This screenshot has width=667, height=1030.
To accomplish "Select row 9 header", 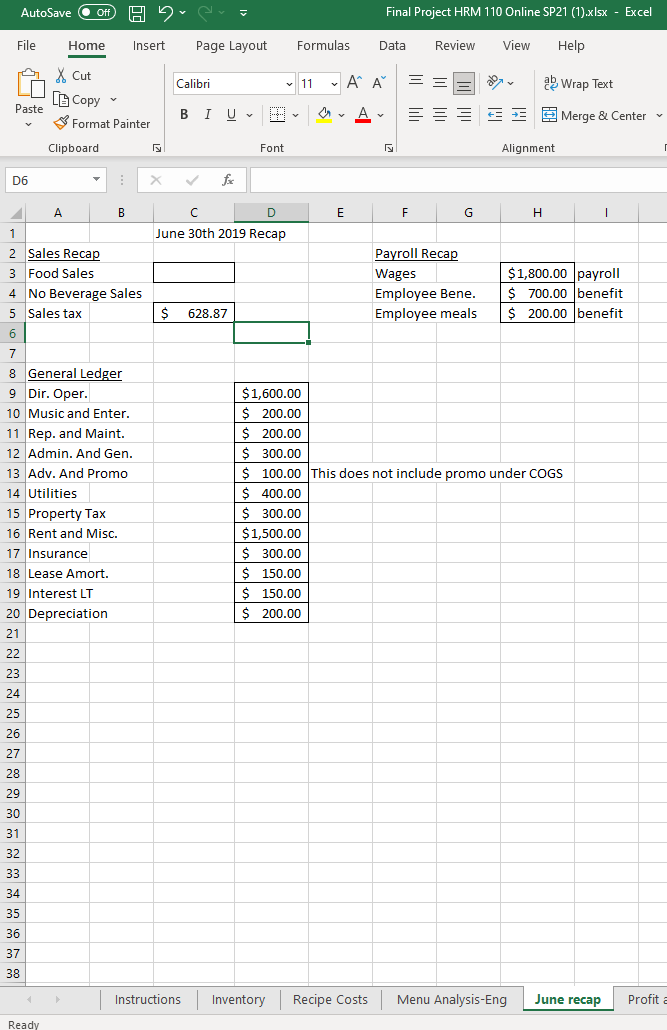I will pos(12,393).
